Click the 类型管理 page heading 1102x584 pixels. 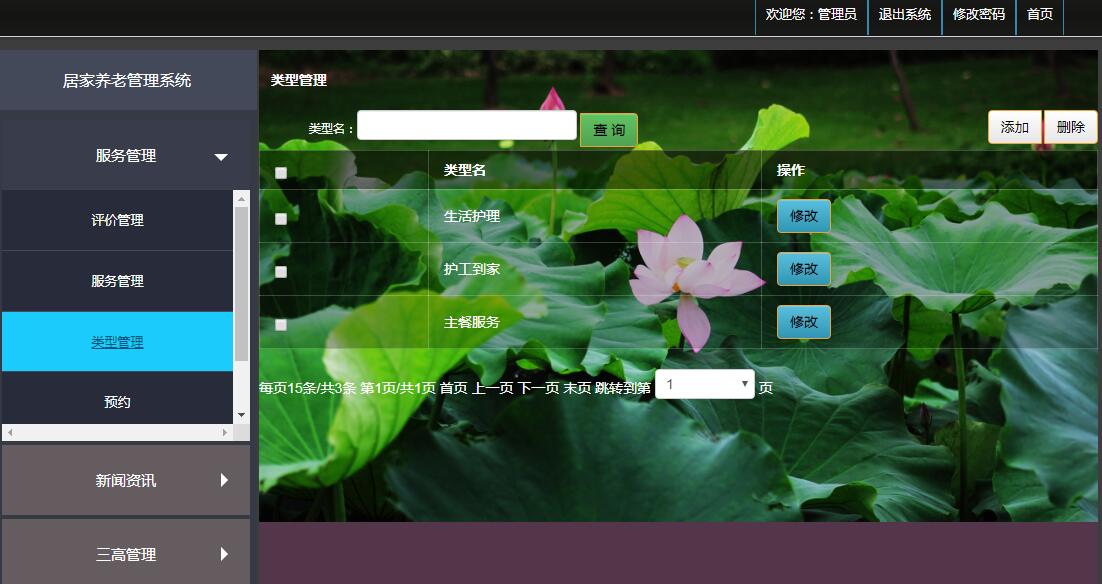pyautogui.click(x=299, y=80)
